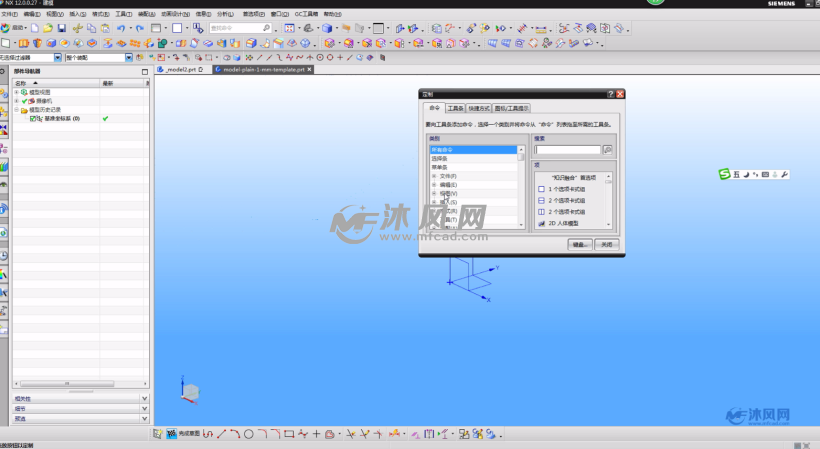This screenshot has width=820, height=449.
Task: Click the New file icon in the toolbar
Action: pos(35,28)
